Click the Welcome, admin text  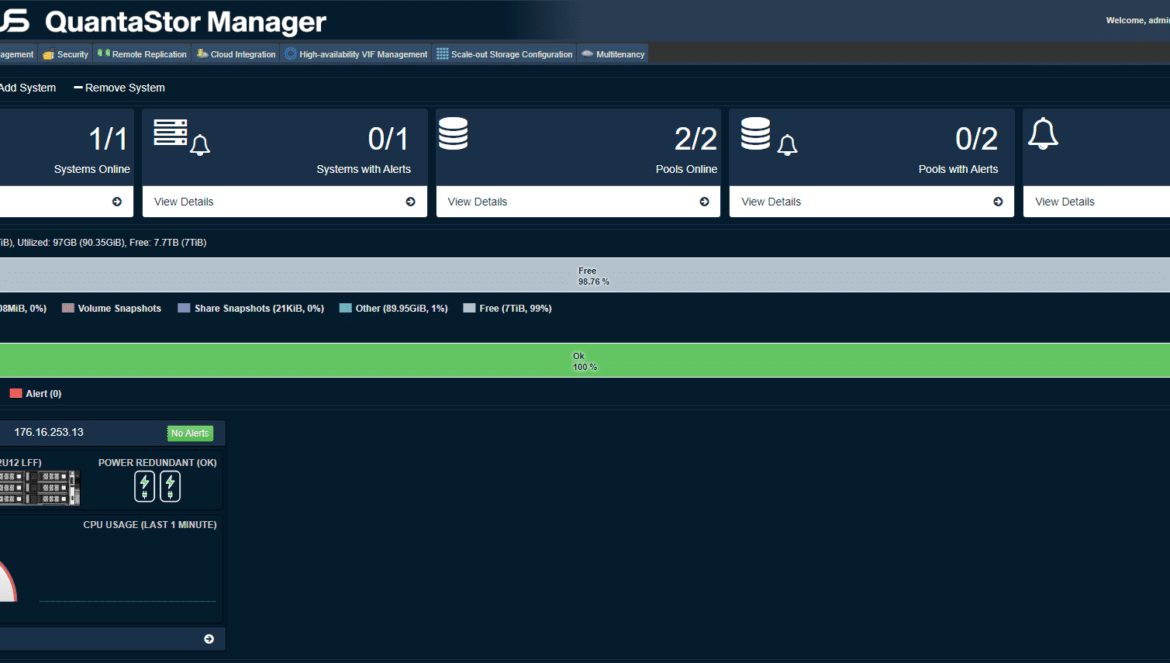coord(1138,20)
